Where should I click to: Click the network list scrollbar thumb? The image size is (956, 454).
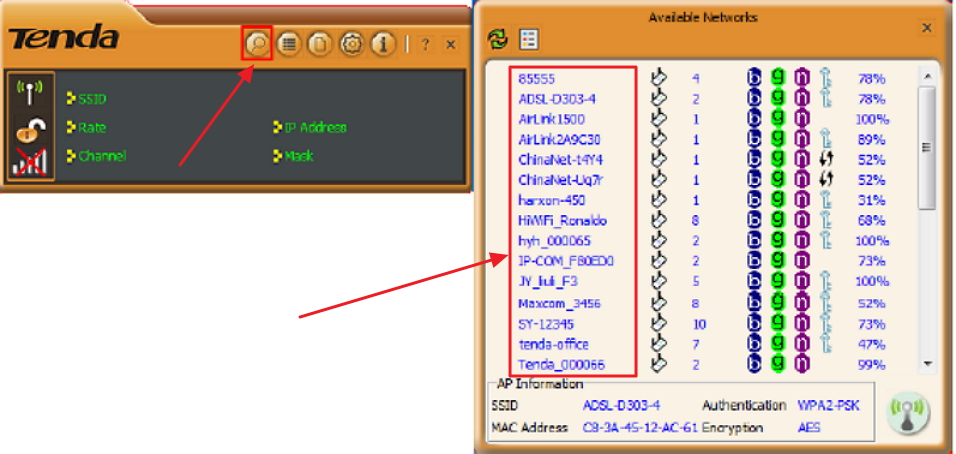tap(927, 148)
